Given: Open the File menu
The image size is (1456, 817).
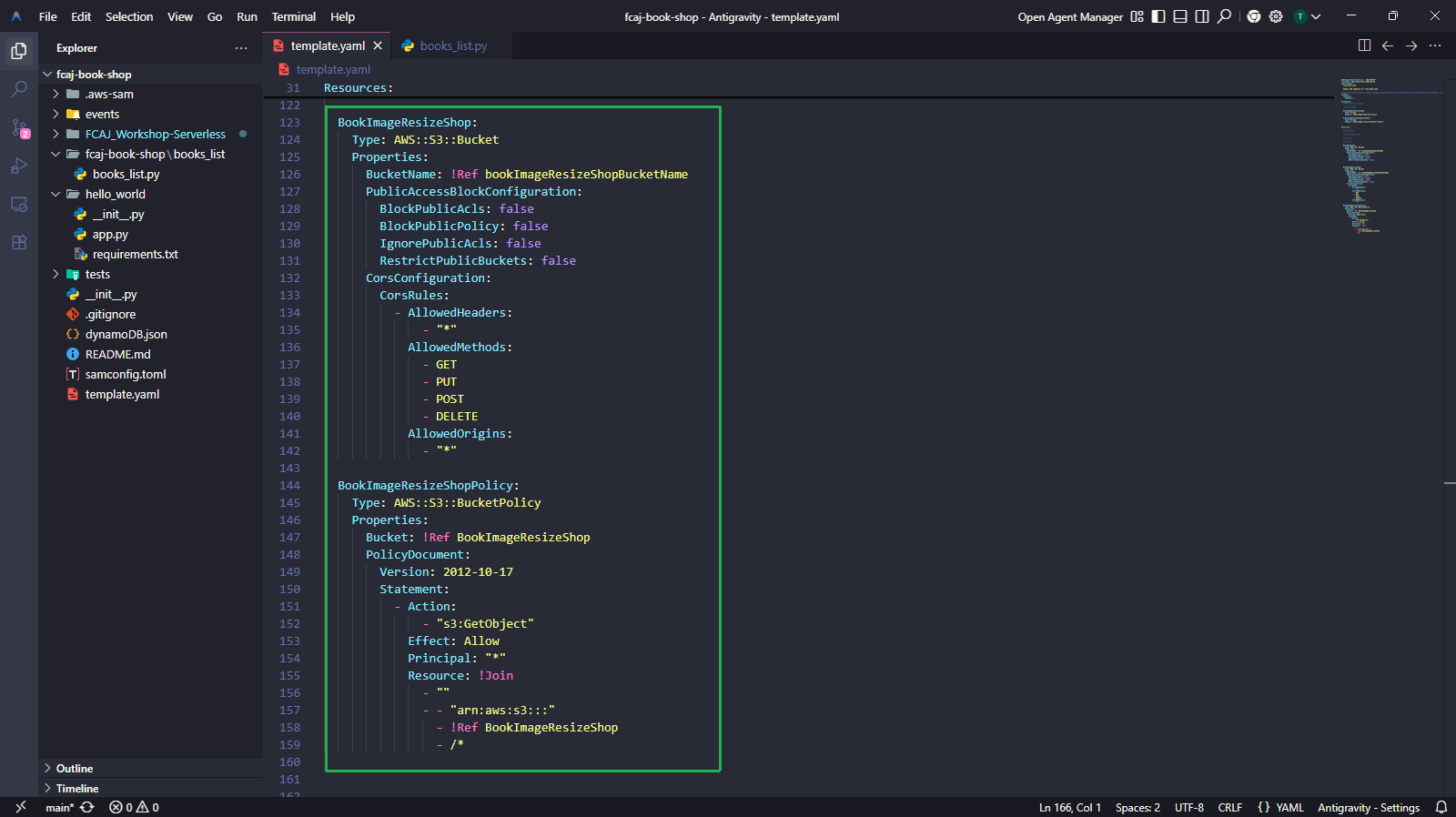Looking at the screenshot, I should 48,16.
